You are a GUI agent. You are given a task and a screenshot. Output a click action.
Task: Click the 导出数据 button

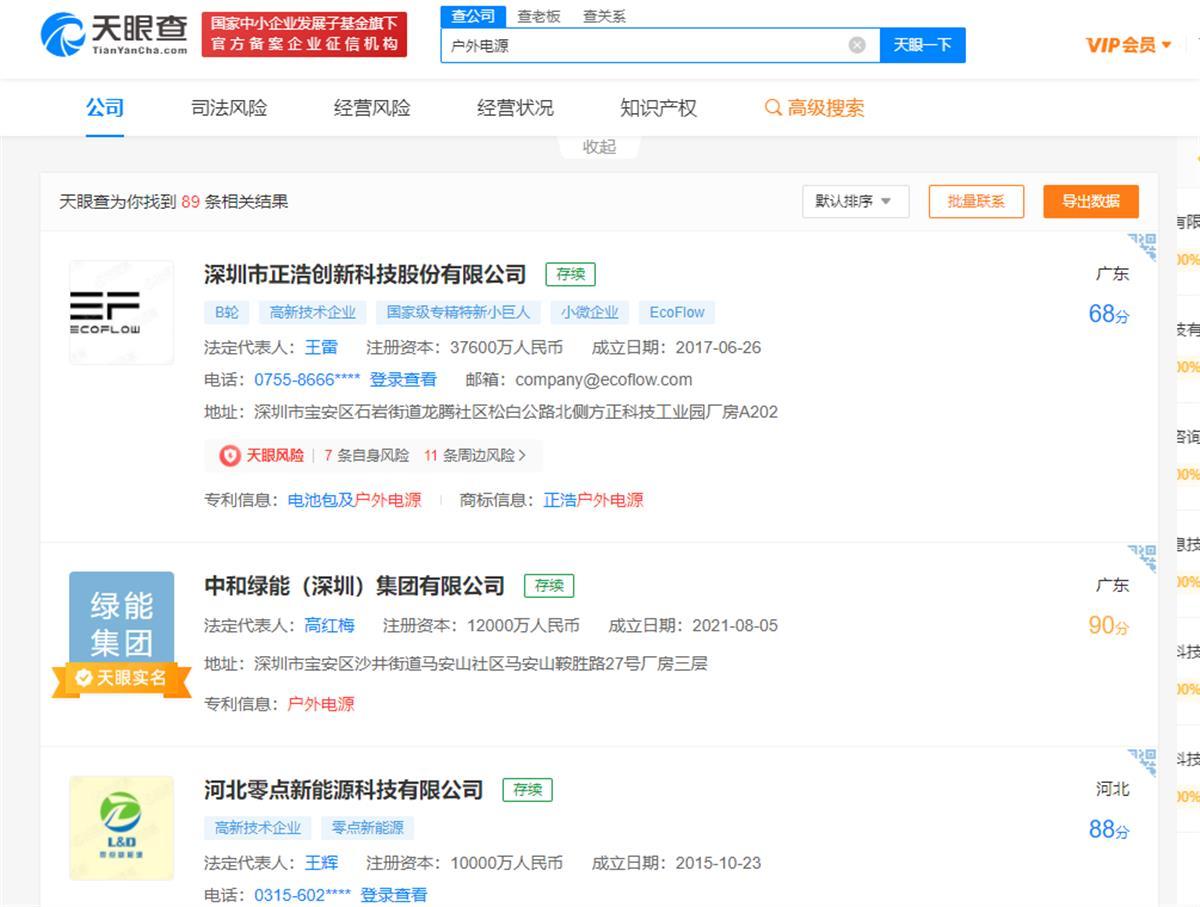coord(1091,201)
